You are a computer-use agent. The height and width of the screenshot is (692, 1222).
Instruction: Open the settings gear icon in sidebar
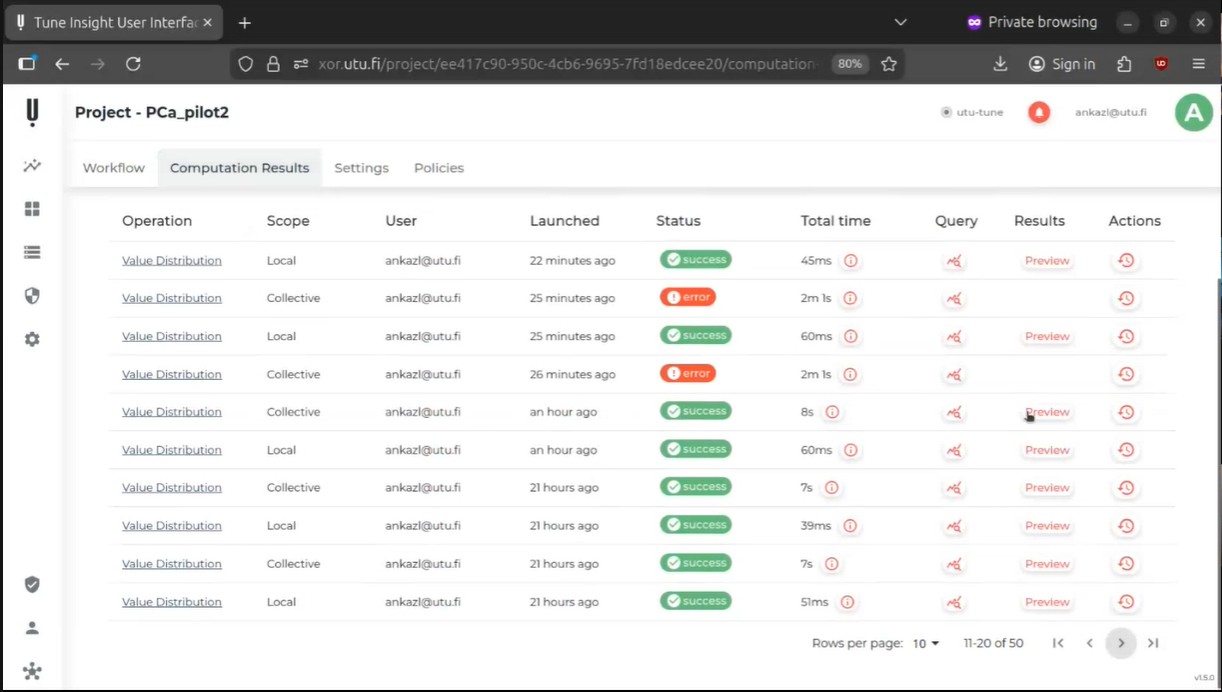[x=32, y=339]
